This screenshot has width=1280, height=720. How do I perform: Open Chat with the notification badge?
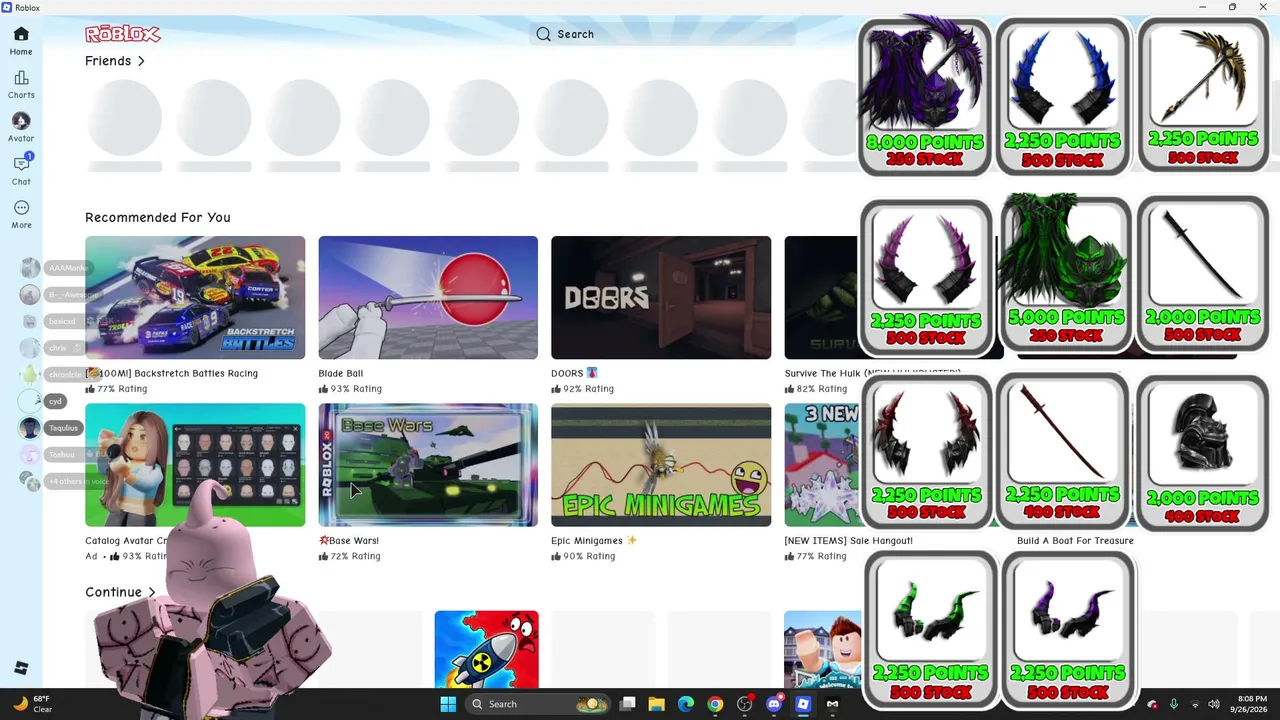[x=21, y=170]
